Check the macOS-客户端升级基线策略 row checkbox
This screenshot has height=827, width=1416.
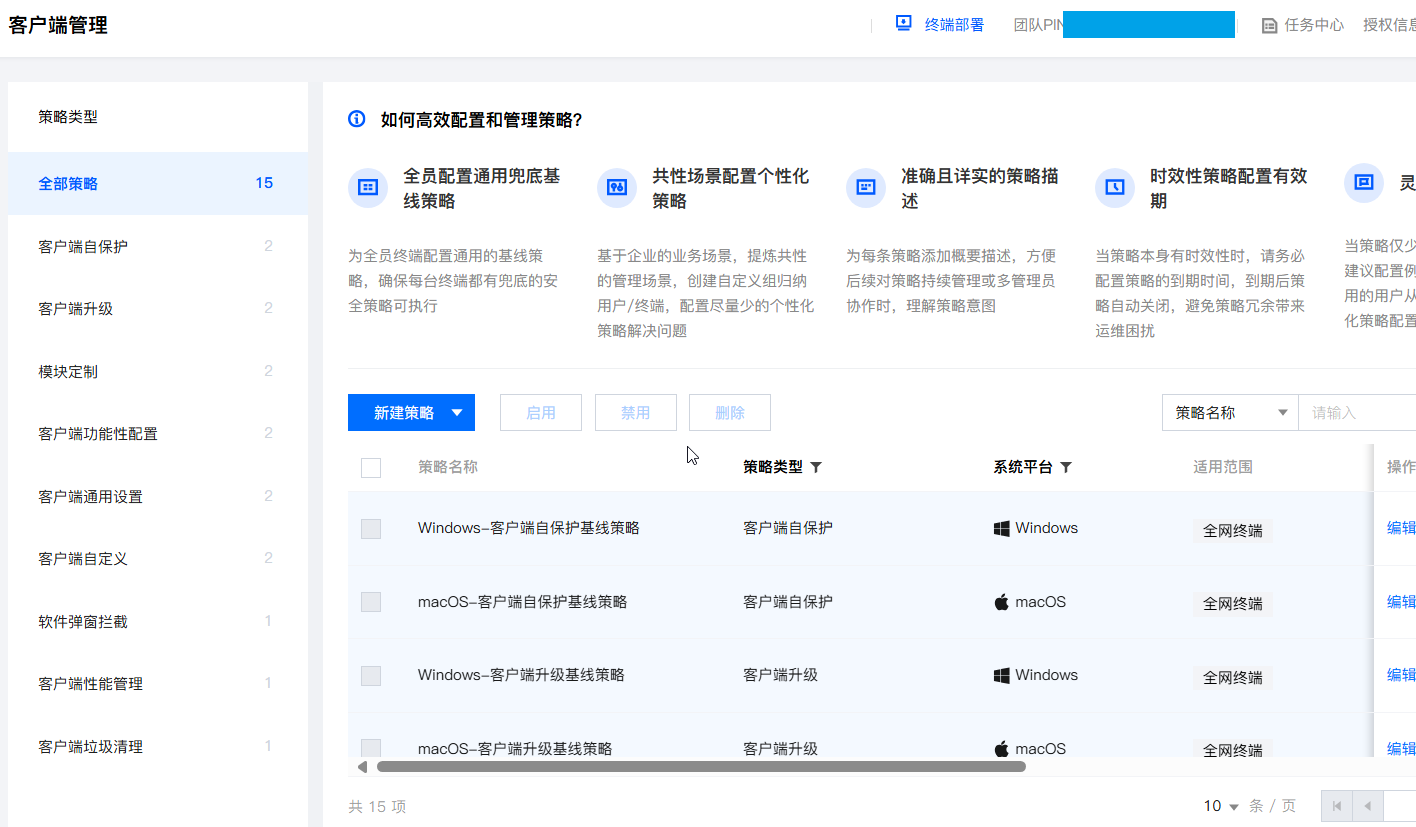pos(371,747)
